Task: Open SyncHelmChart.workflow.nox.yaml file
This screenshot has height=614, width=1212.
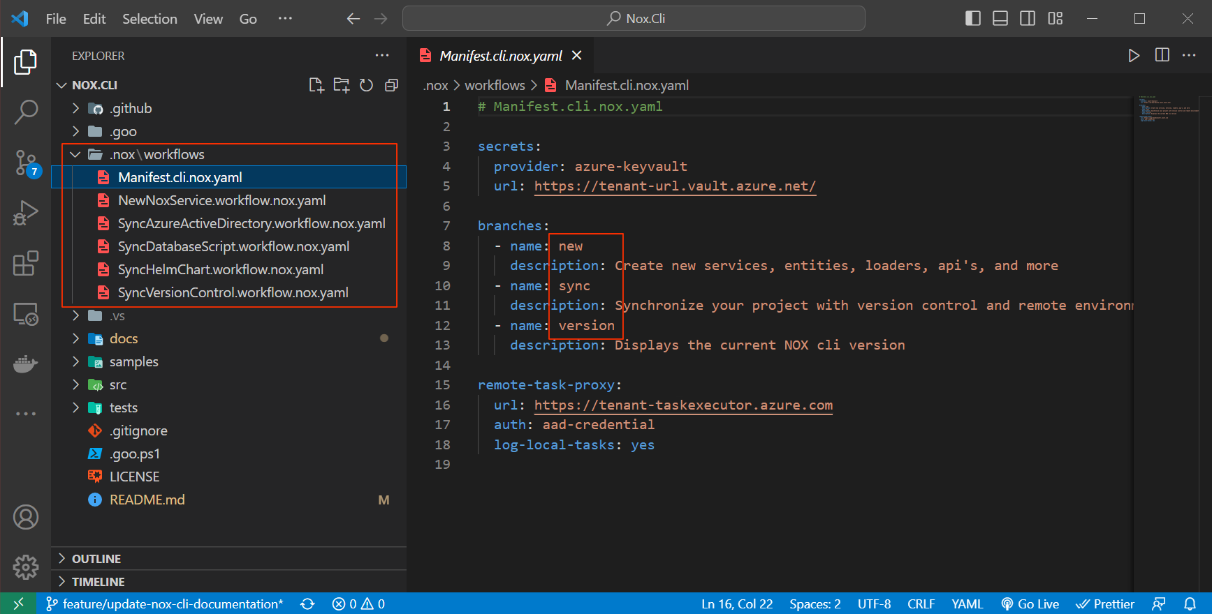Action: (229, 269)
